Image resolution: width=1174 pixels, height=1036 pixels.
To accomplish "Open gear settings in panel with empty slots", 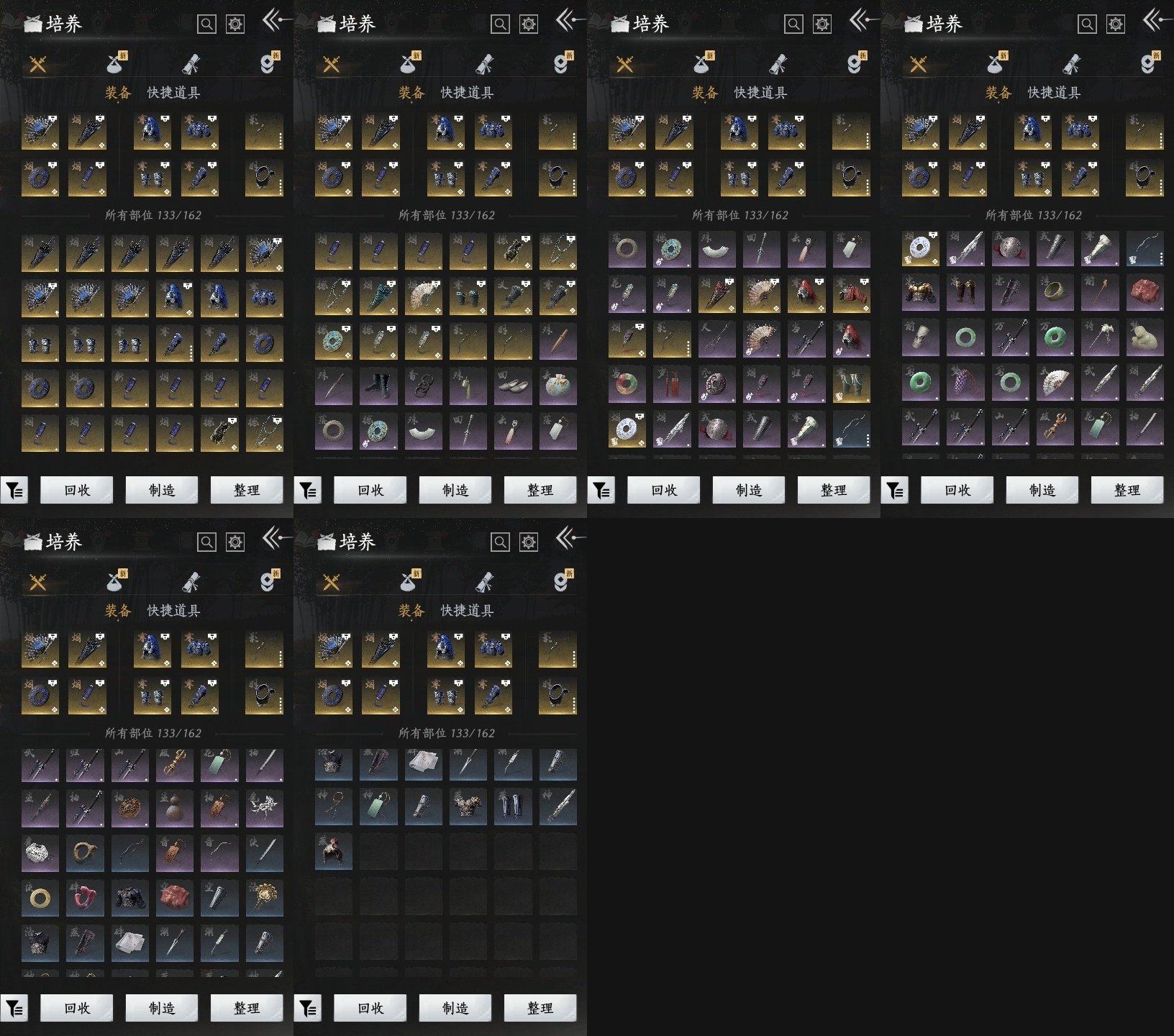I will [x=529, y=542].
